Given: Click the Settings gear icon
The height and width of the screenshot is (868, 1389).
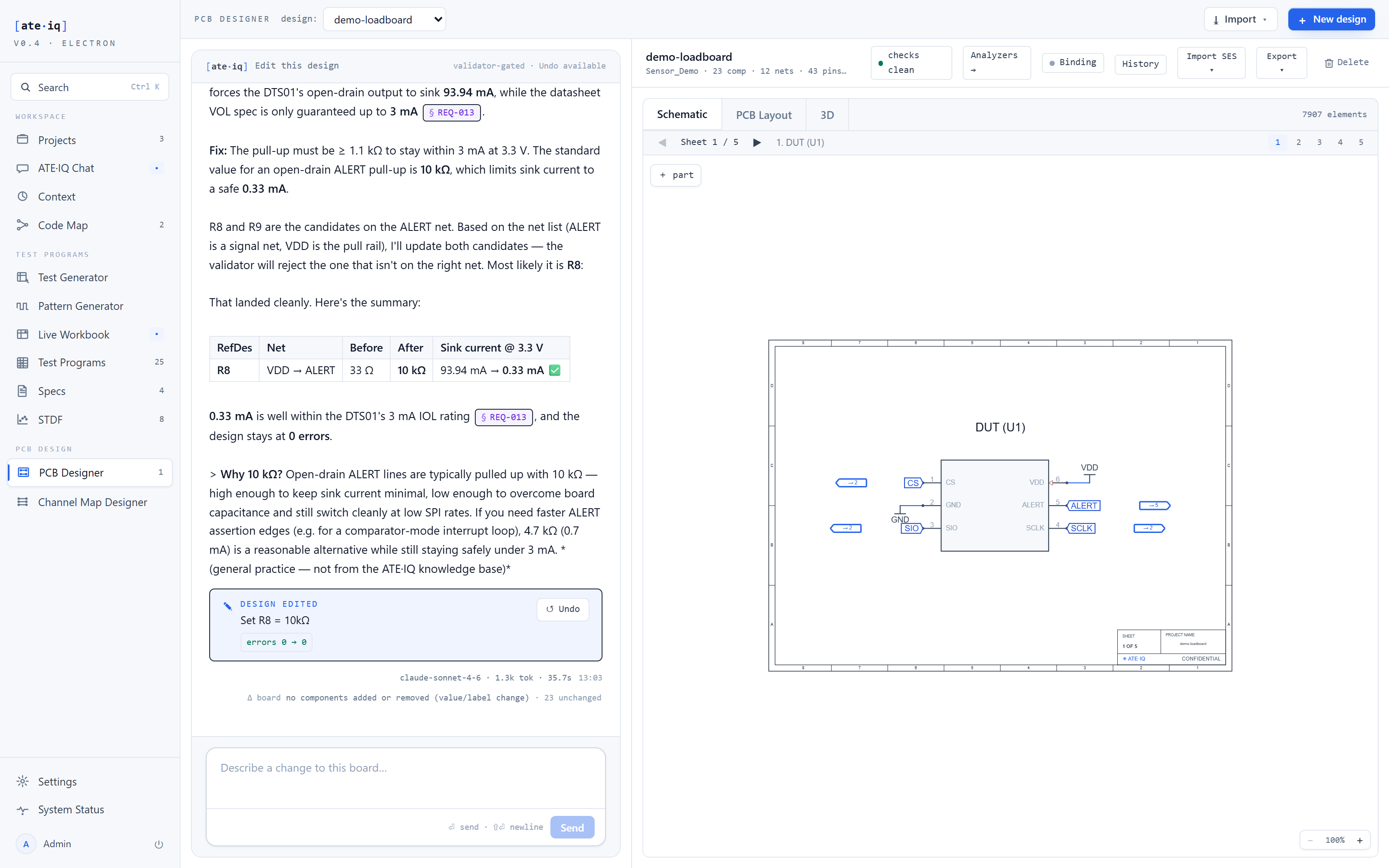Looking at the screenshot, I should coord(23,781).
